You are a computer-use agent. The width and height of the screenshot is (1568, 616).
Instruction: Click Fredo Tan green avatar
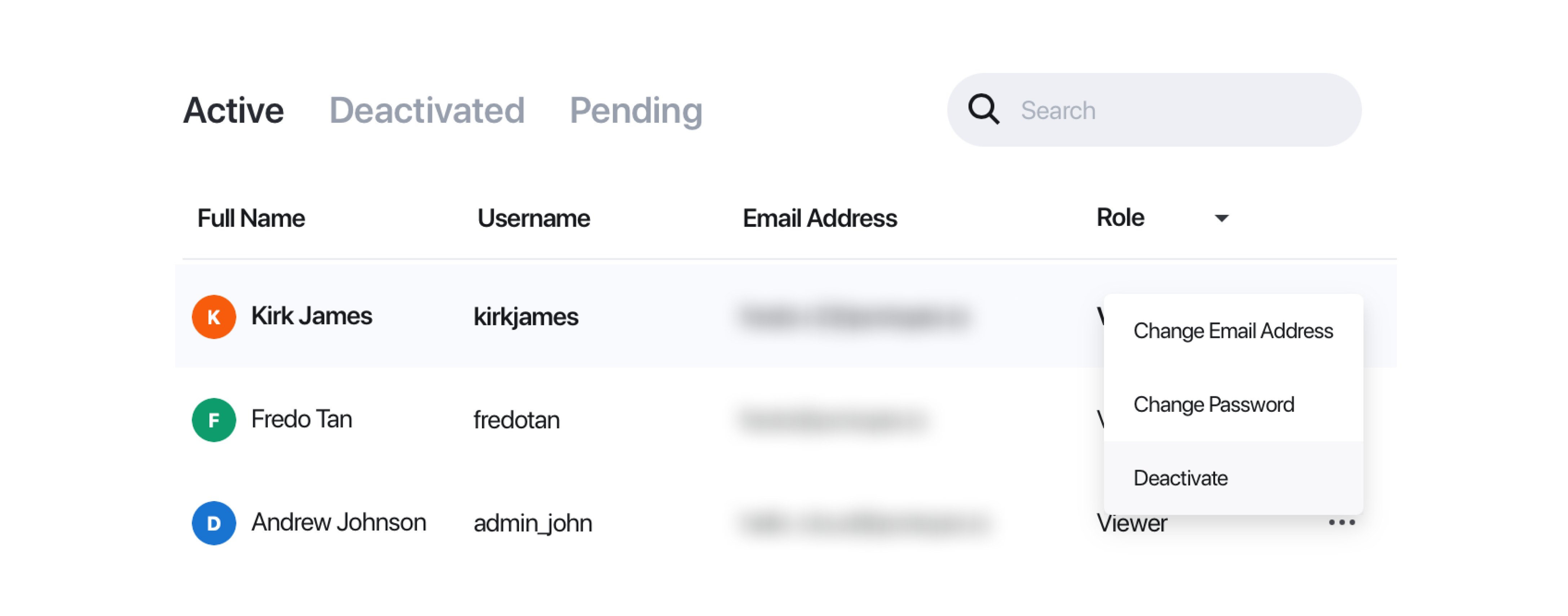point(214,420)
